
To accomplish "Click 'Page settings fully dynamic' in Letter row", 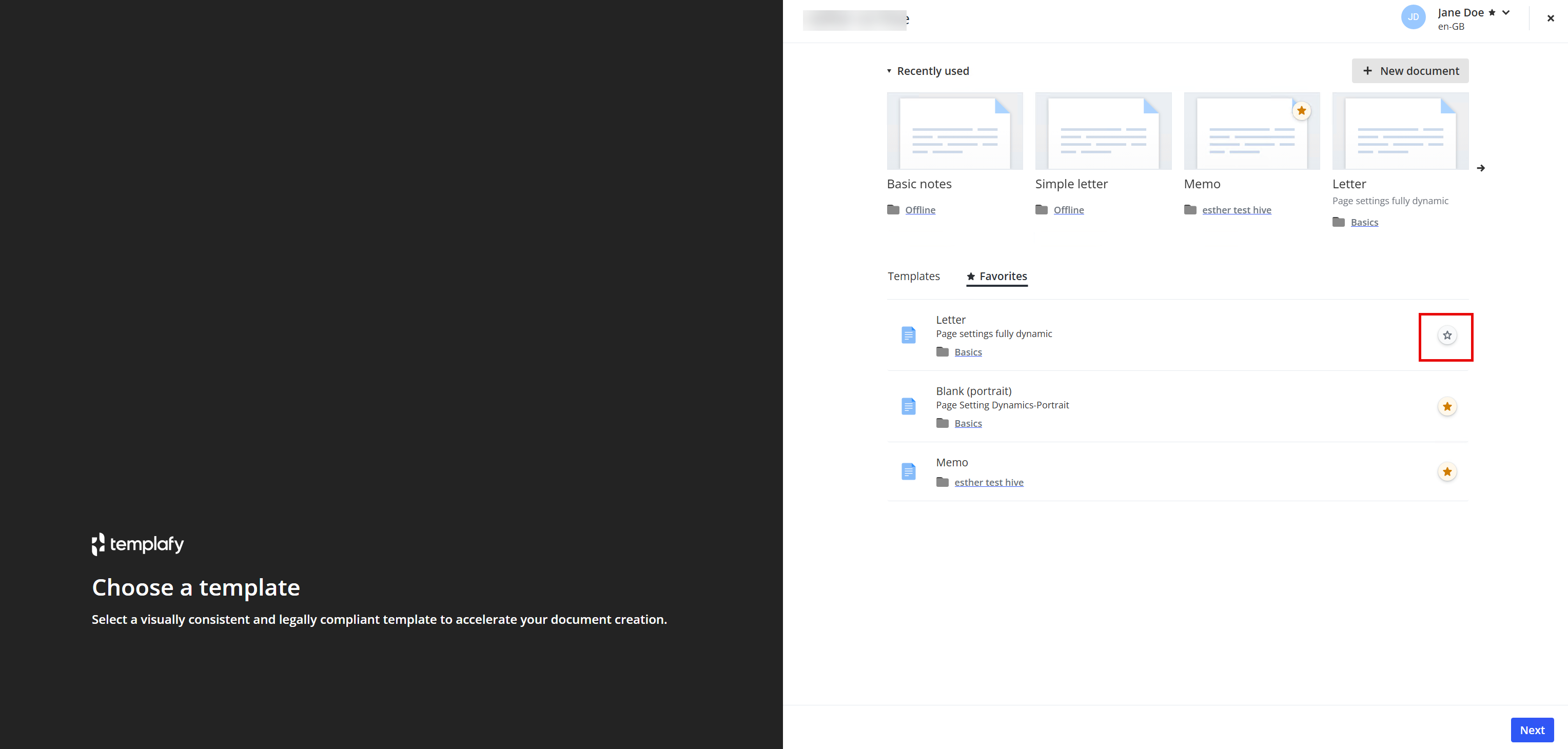I will [994, 334].
